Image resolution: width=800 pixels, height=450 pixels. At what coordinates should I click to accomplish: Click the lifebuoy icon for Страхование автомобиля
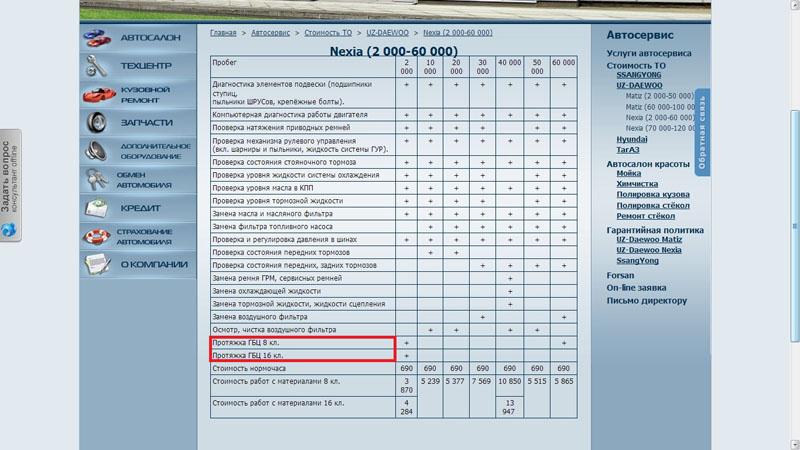[99, 237]
